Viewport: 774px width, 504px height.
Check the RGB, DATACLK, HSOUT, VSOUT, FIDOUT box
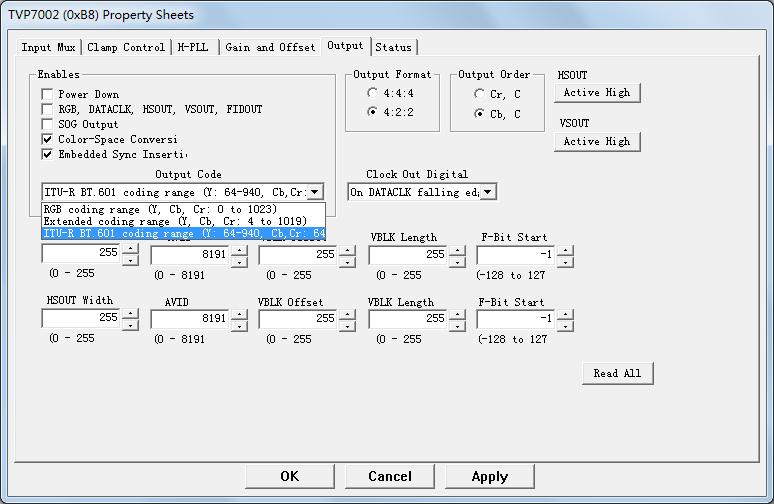(x=47, y=109)
